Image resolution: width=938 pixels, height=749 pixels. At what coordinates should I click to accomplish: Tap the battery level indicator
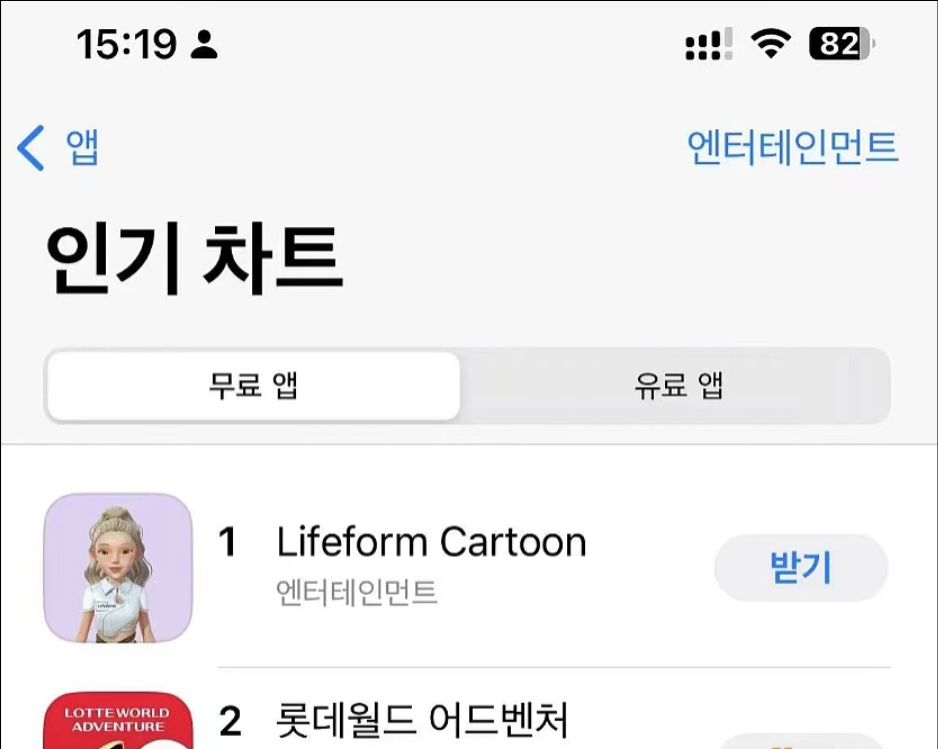click(x=842, y=44)
